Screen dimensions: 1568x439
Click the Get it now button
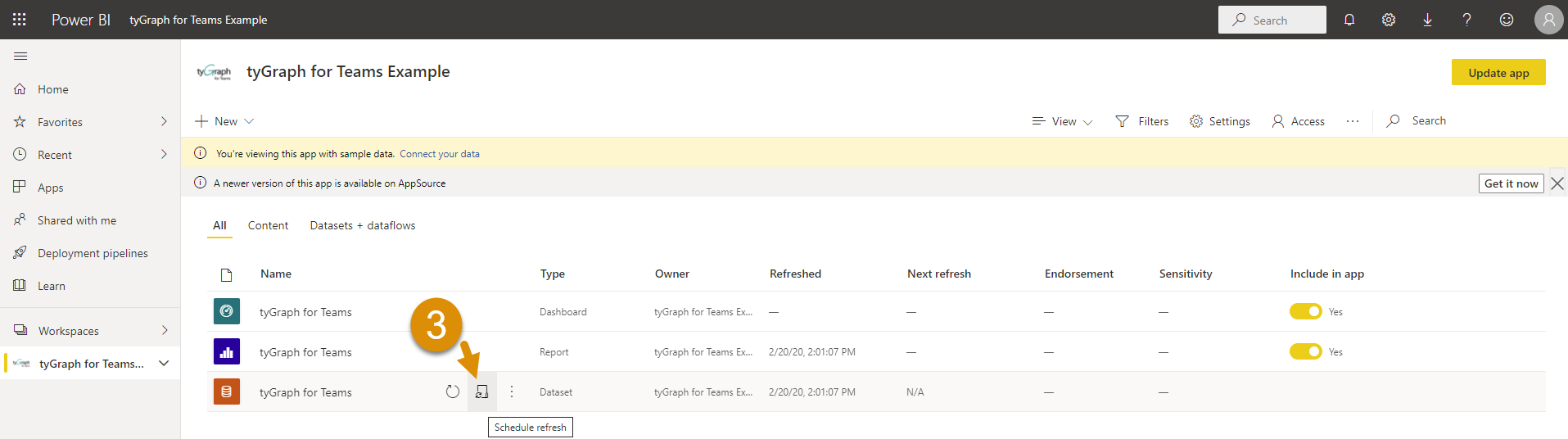[x=1511, y=183]
